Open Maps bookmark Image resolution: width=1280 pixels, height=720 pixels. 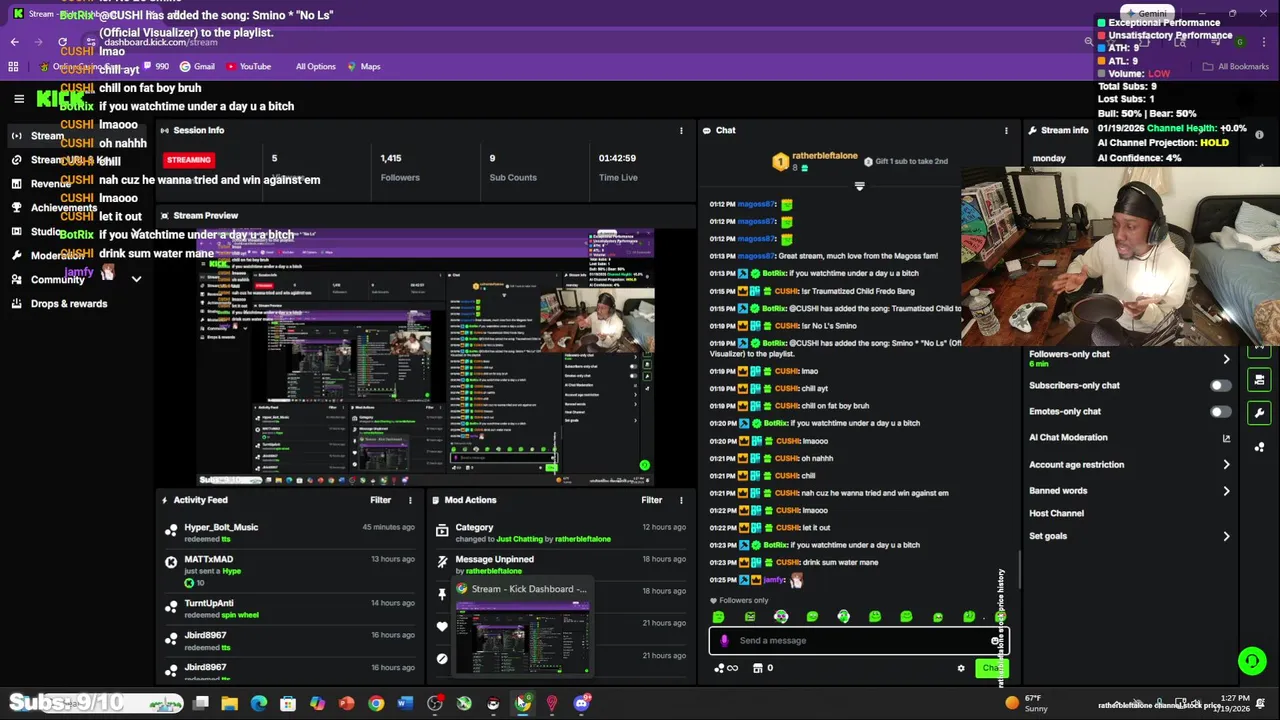pos(363,67)
